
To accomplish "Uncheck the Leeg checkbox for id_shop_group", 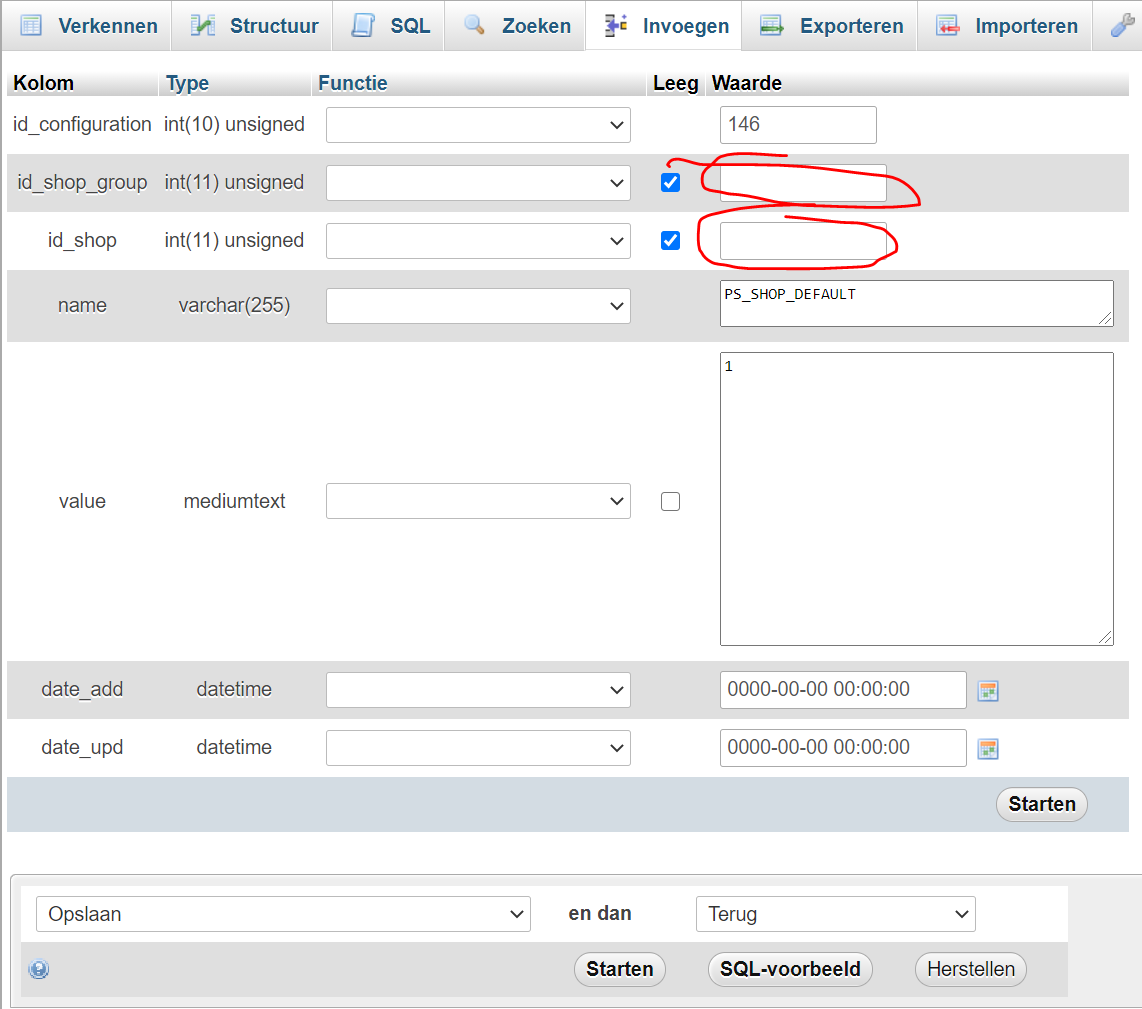I will [x=671, y=182].
